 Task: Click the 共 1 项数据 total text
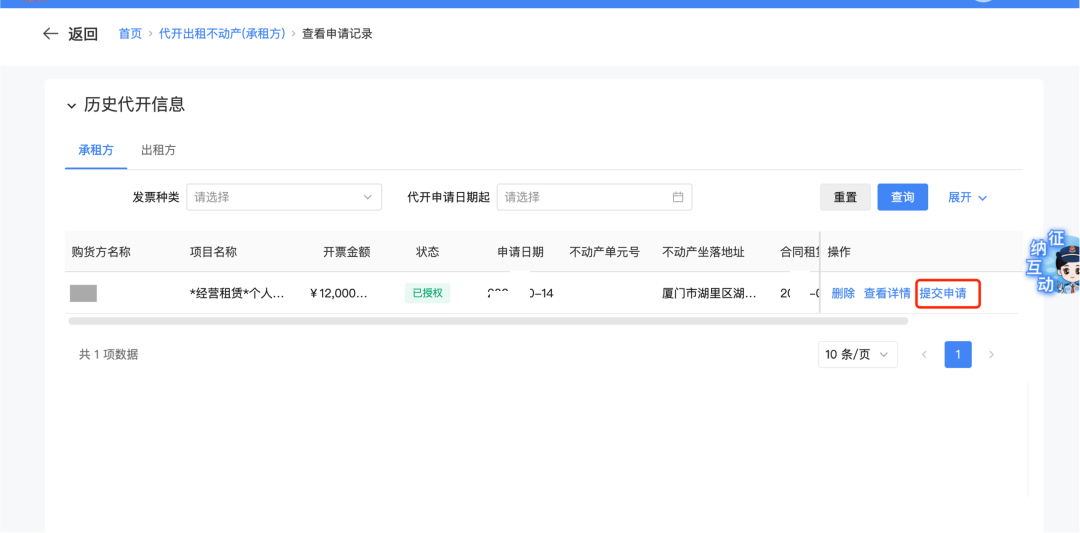108,355
